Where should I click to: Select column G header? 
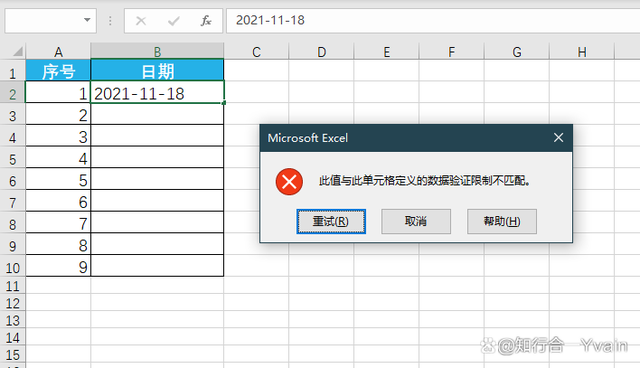tap(517, 52)
